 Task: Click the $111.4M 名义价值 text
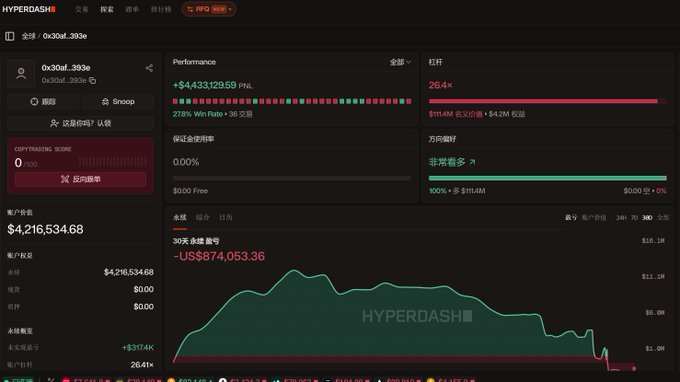pyautogui.click(x=455, y=114)
